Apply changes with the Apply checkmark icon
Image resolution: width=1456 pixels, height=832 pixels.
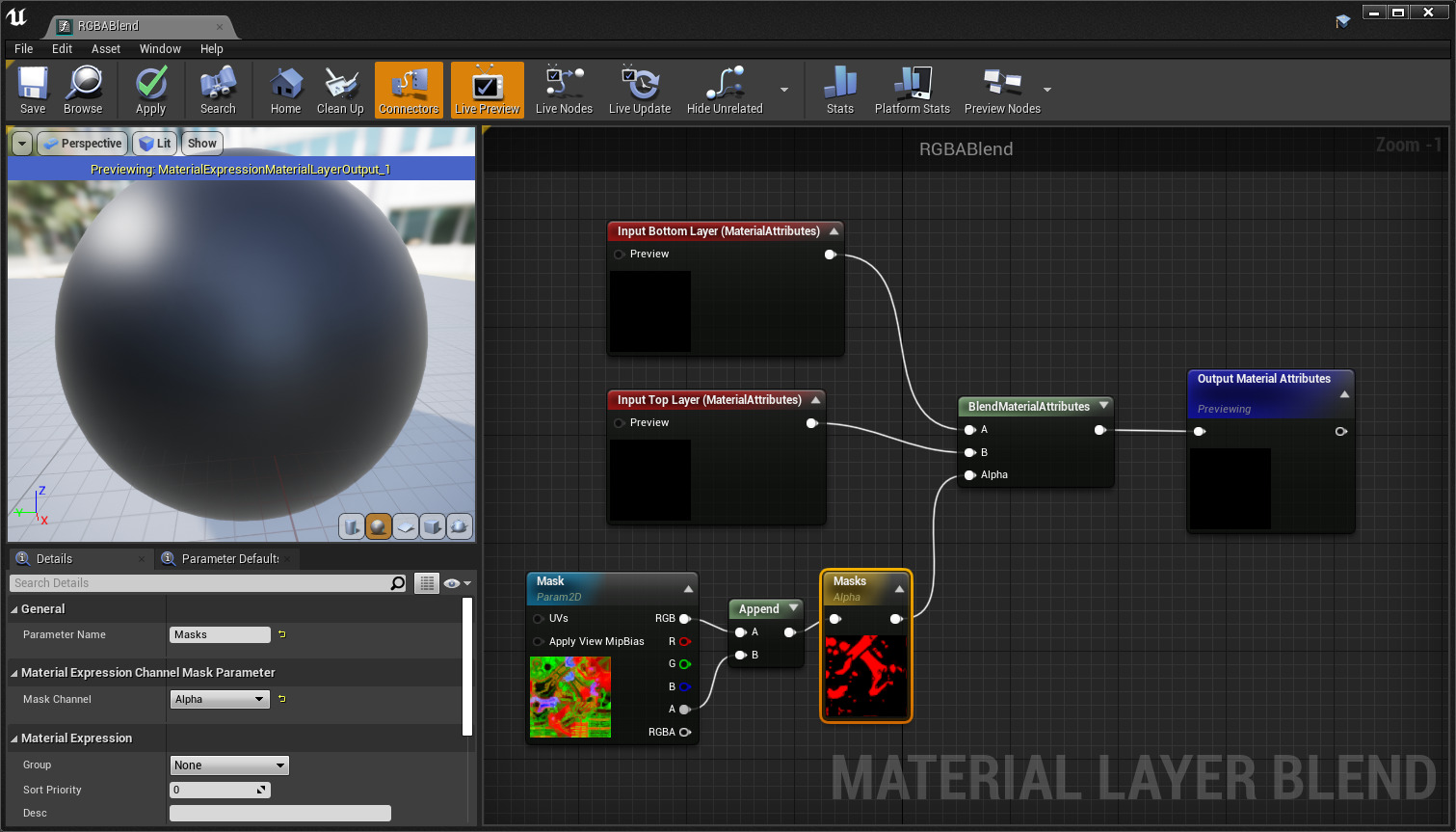[x=150, y=90]
